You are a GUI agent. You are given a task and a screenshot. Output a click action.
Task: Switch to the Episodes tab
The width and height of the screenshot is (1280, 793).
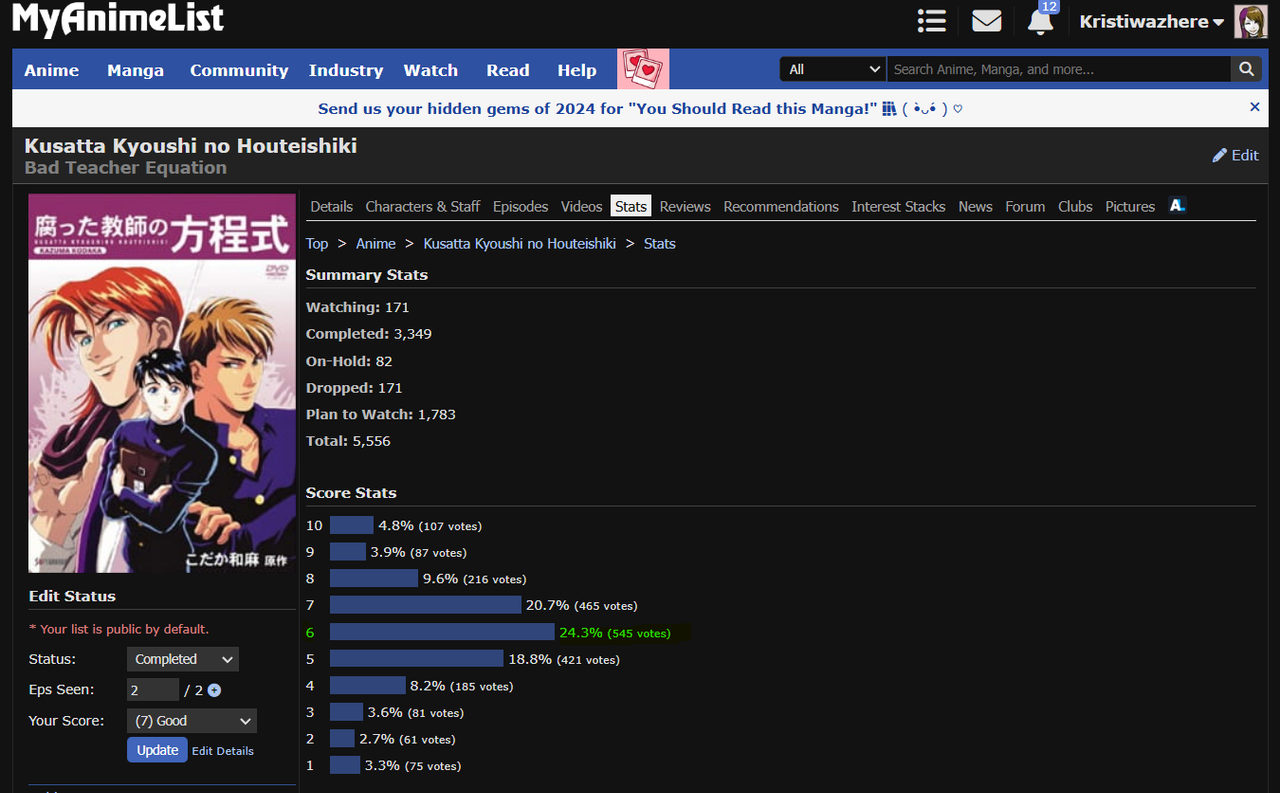coord(520,206)
